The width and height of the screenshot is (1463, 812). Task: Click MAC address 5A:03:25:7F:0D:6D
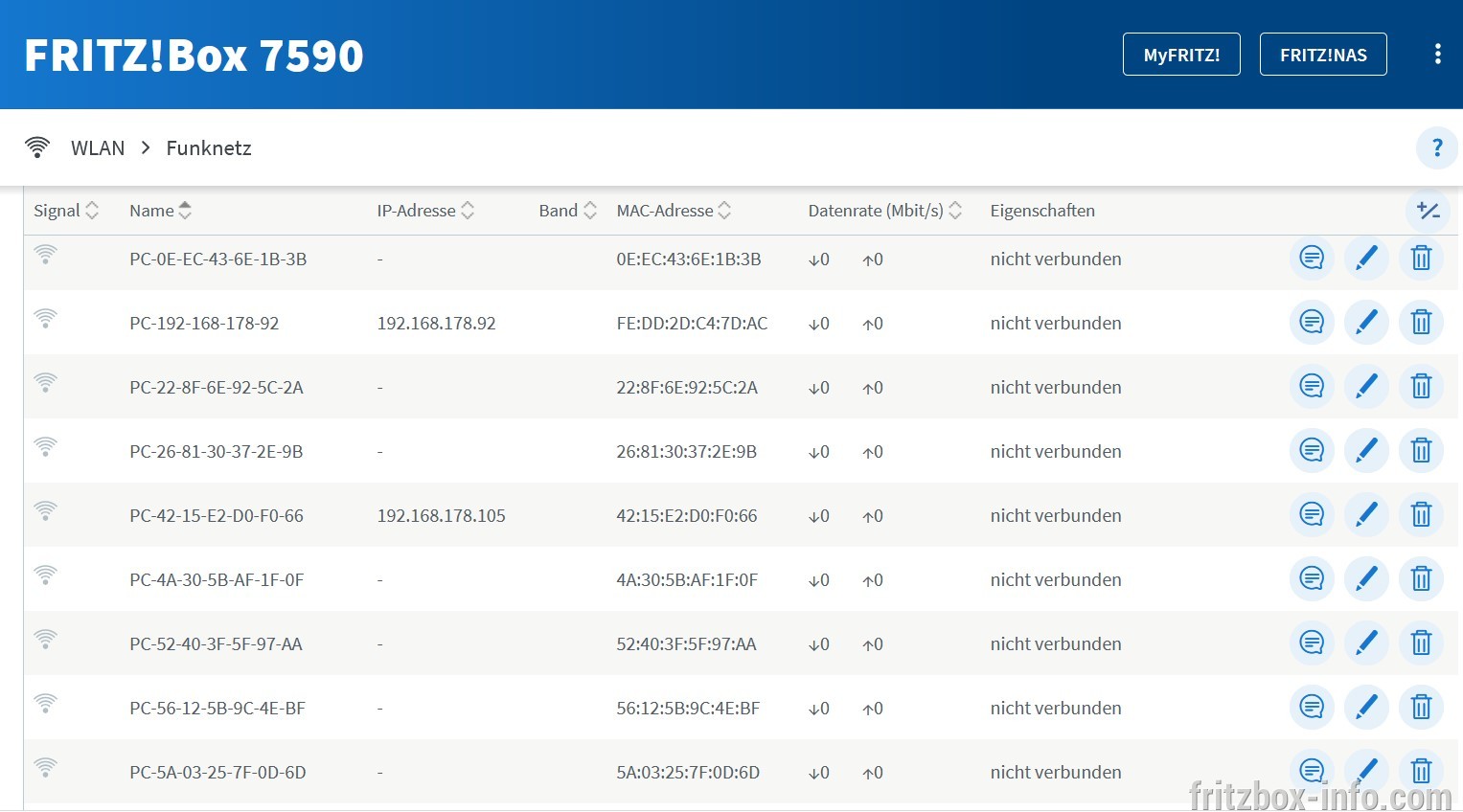click(x=688, y=772)
